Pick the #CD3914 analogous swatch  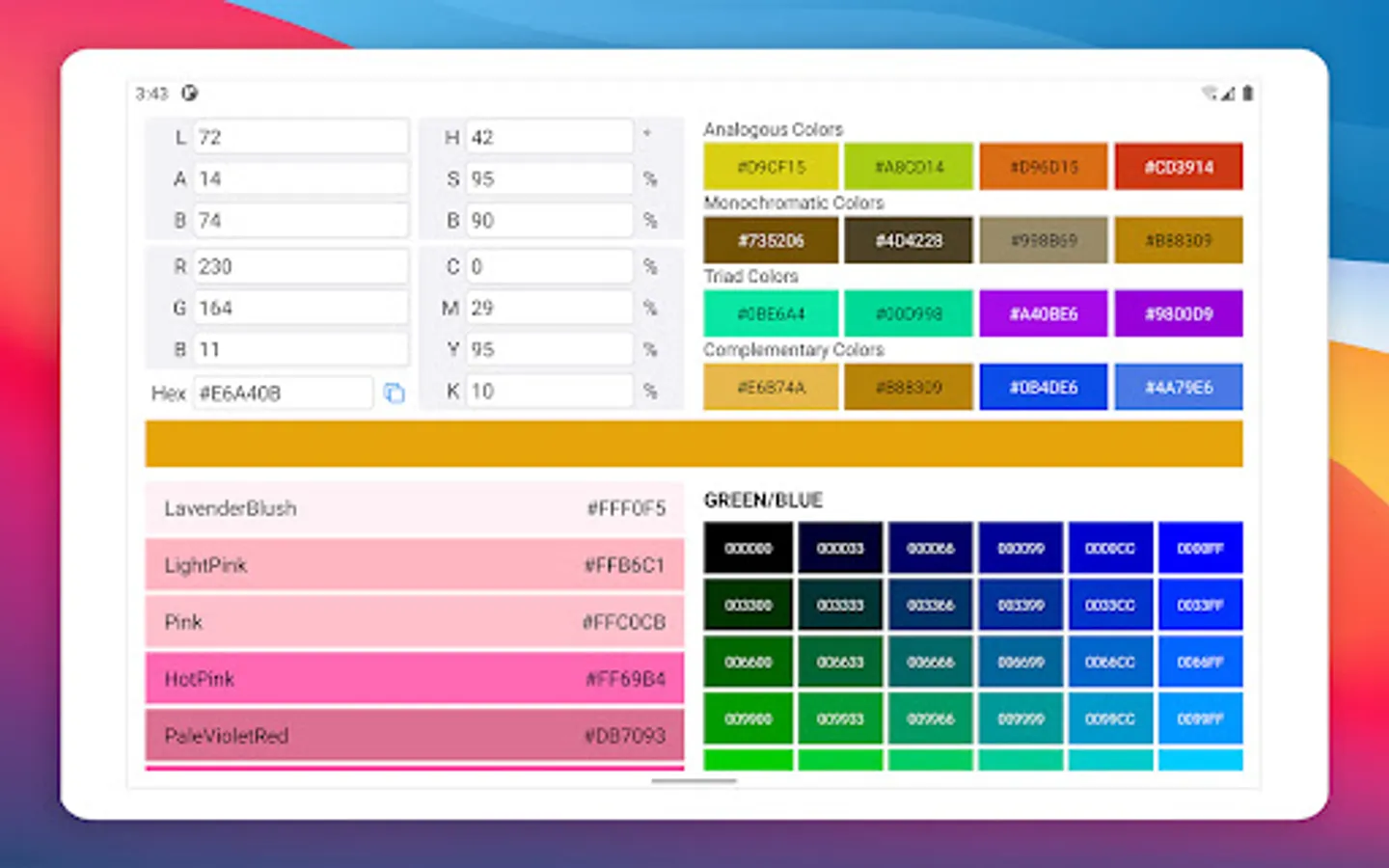(1178, 167)
